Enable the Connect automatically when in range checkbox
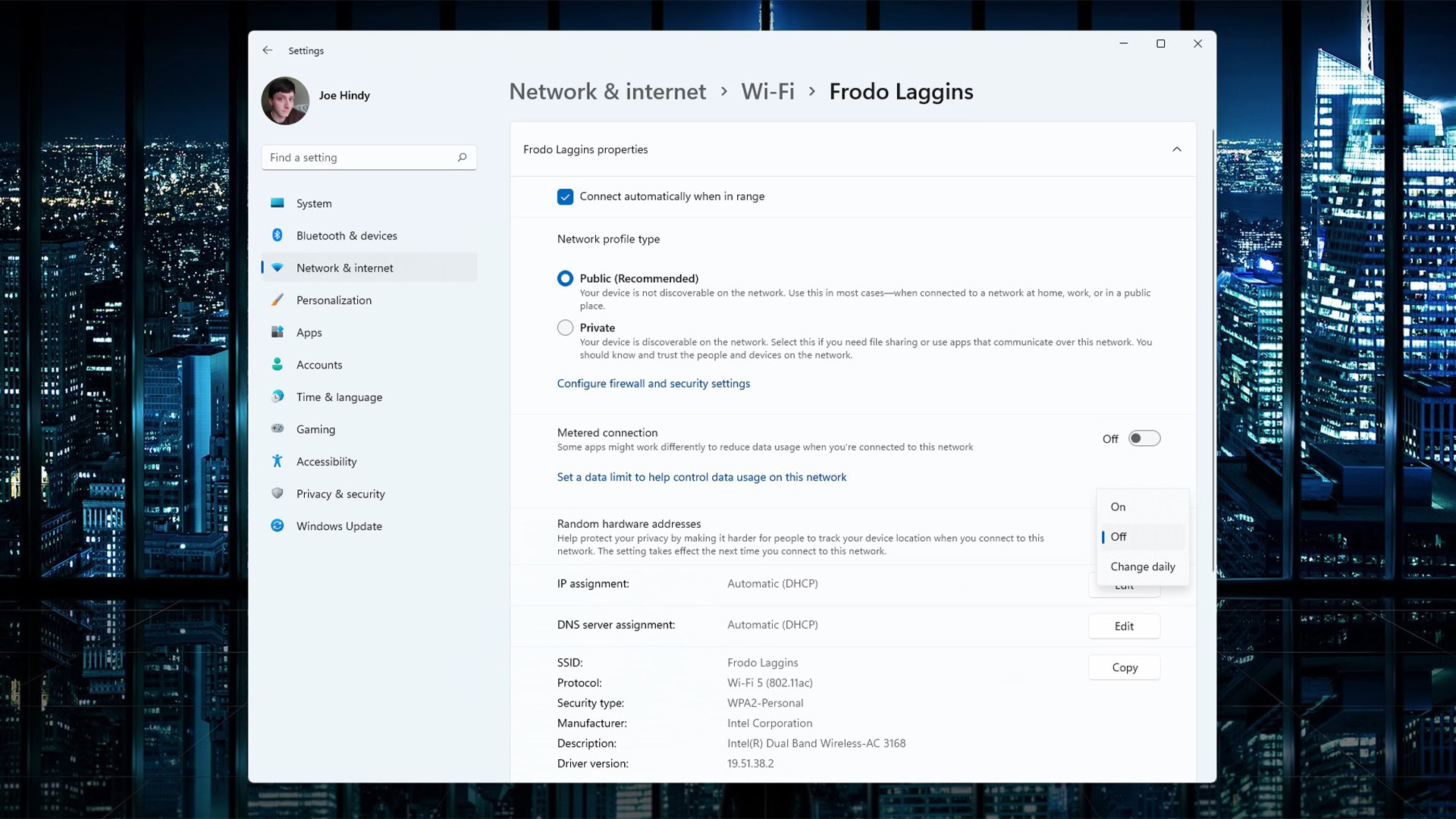1456x819 pixels. point(565,196)
